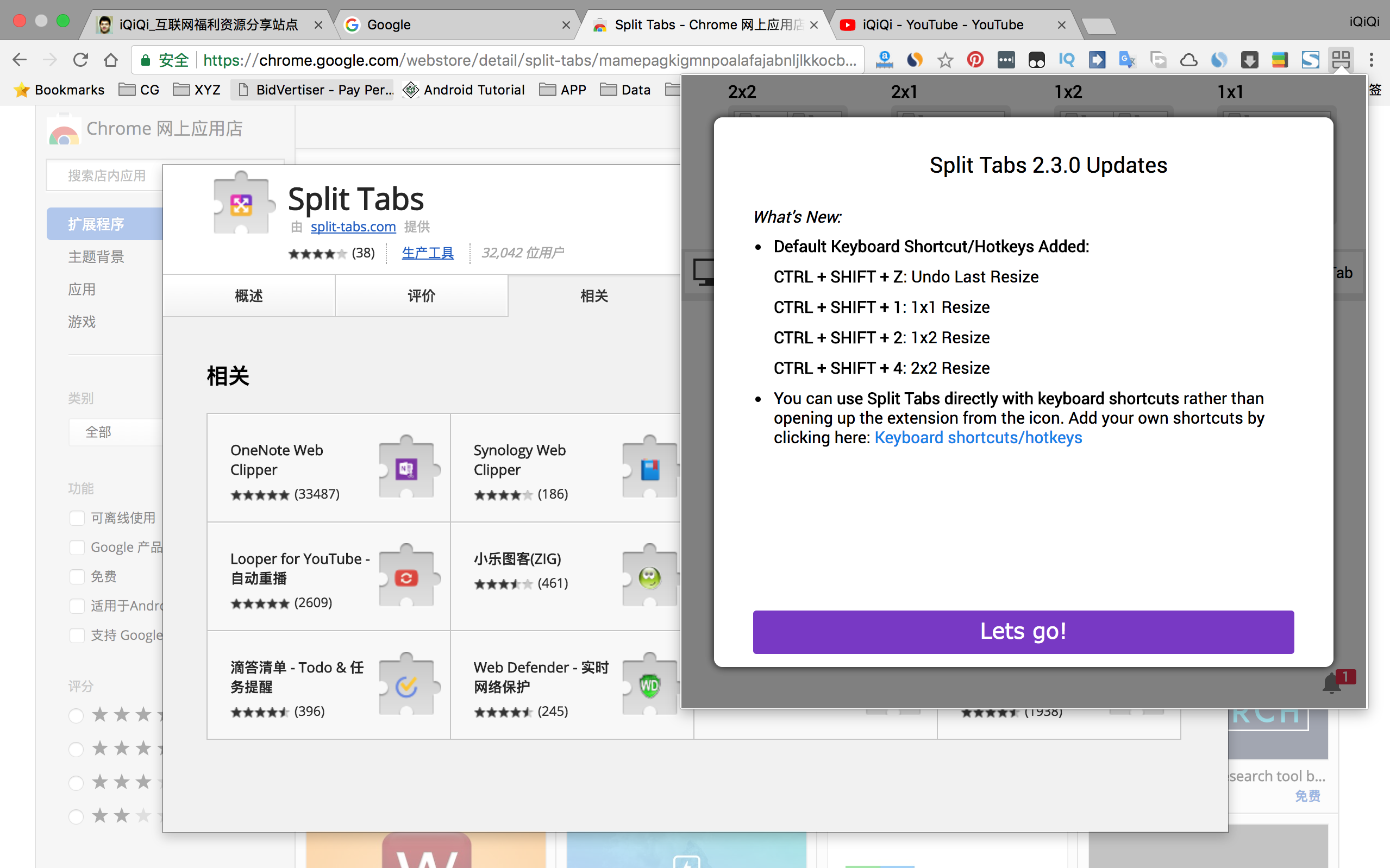
Task: Open the Web Defender extension card
Action: point(565,685)
